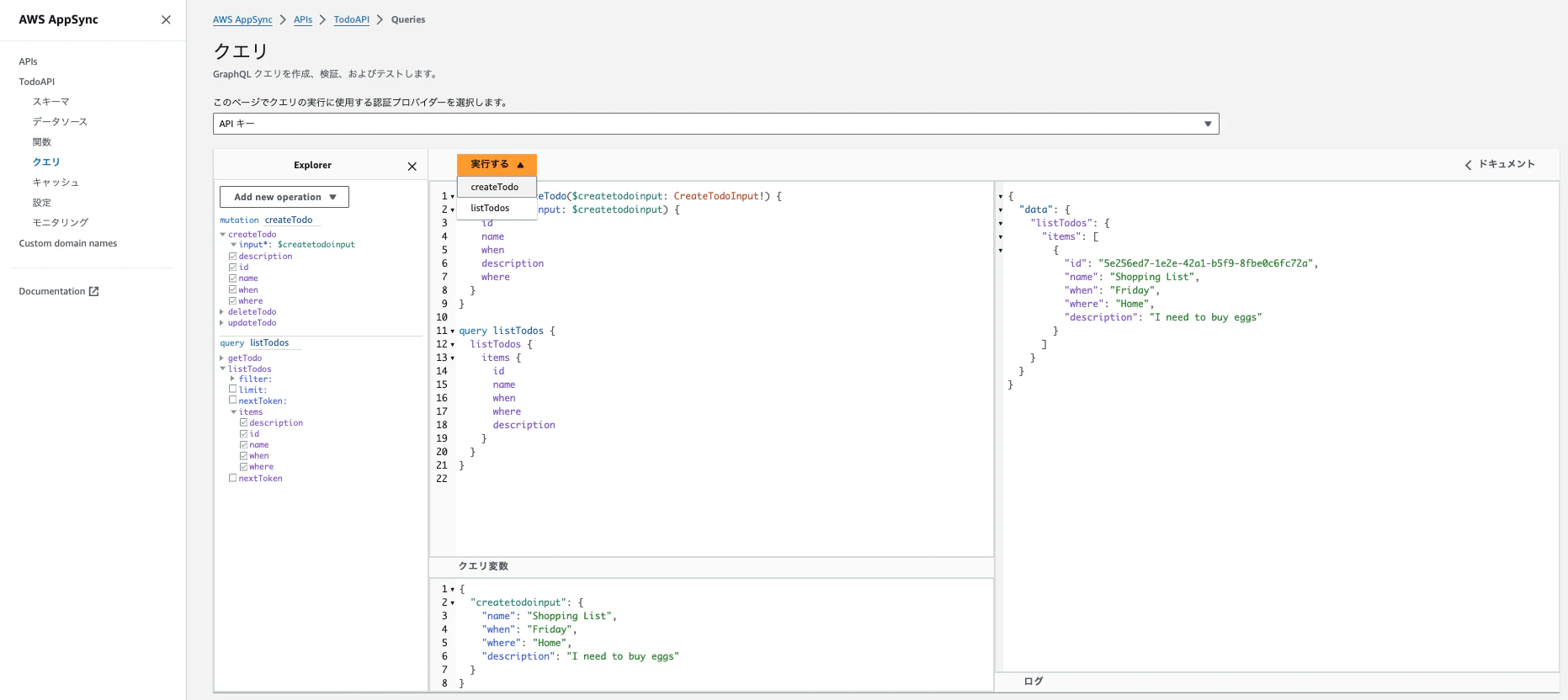Click the external link icon beside Documentation
The height and width of the screenshot is (700, 1568).
tap(94, 291)
